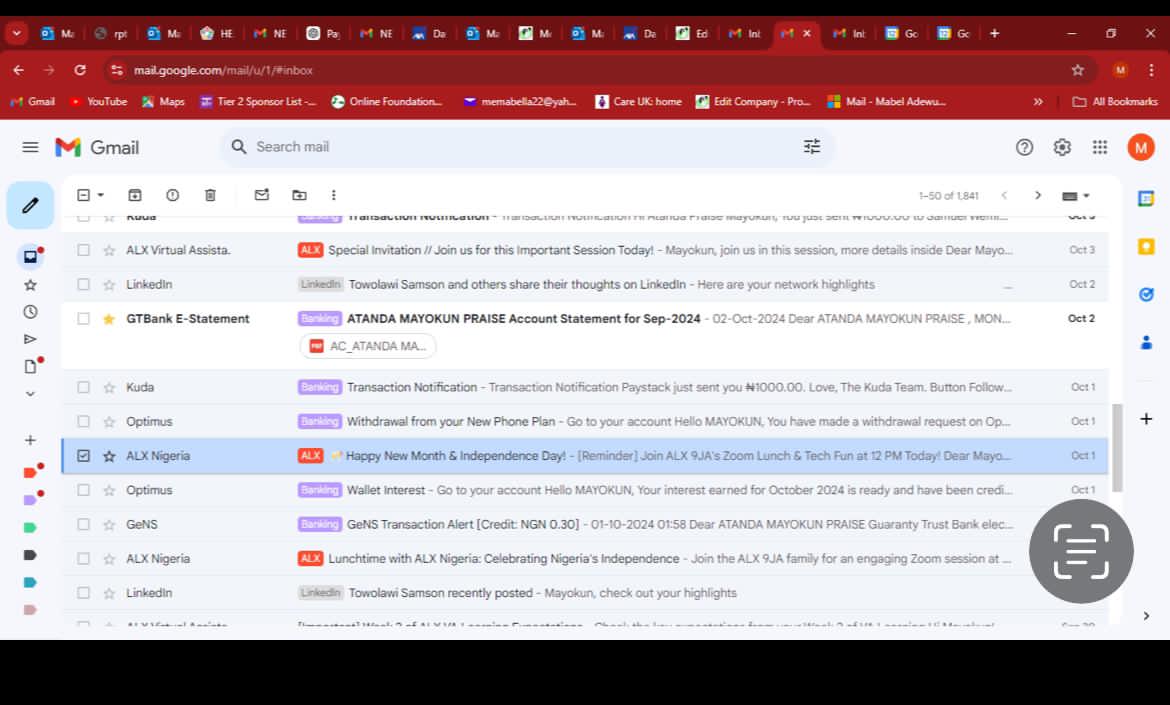Screen dimensions: 1170x705
Task: Open the AC_ATANDA MA... PDF attachment
Action: click(368, 346)
